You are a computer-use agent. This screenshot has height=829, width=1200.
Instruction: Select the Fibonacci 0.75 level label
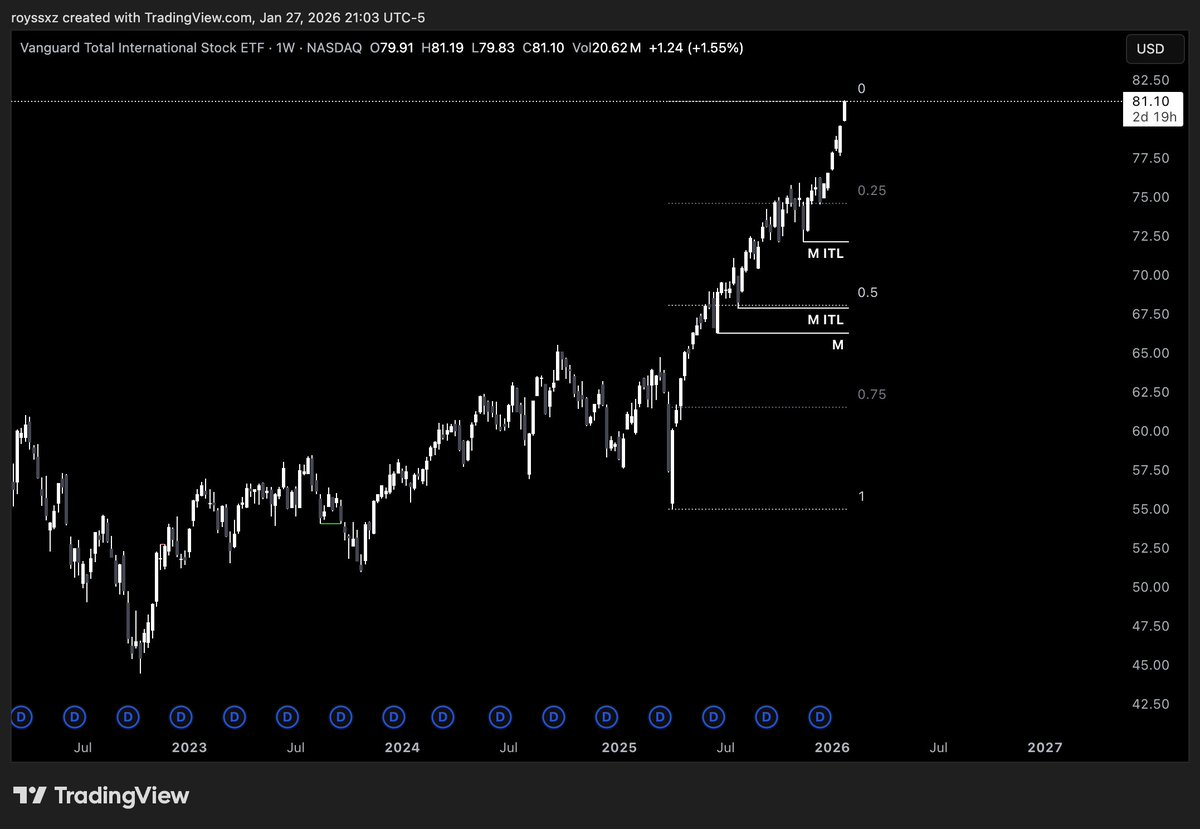click(x=872, y=394)
